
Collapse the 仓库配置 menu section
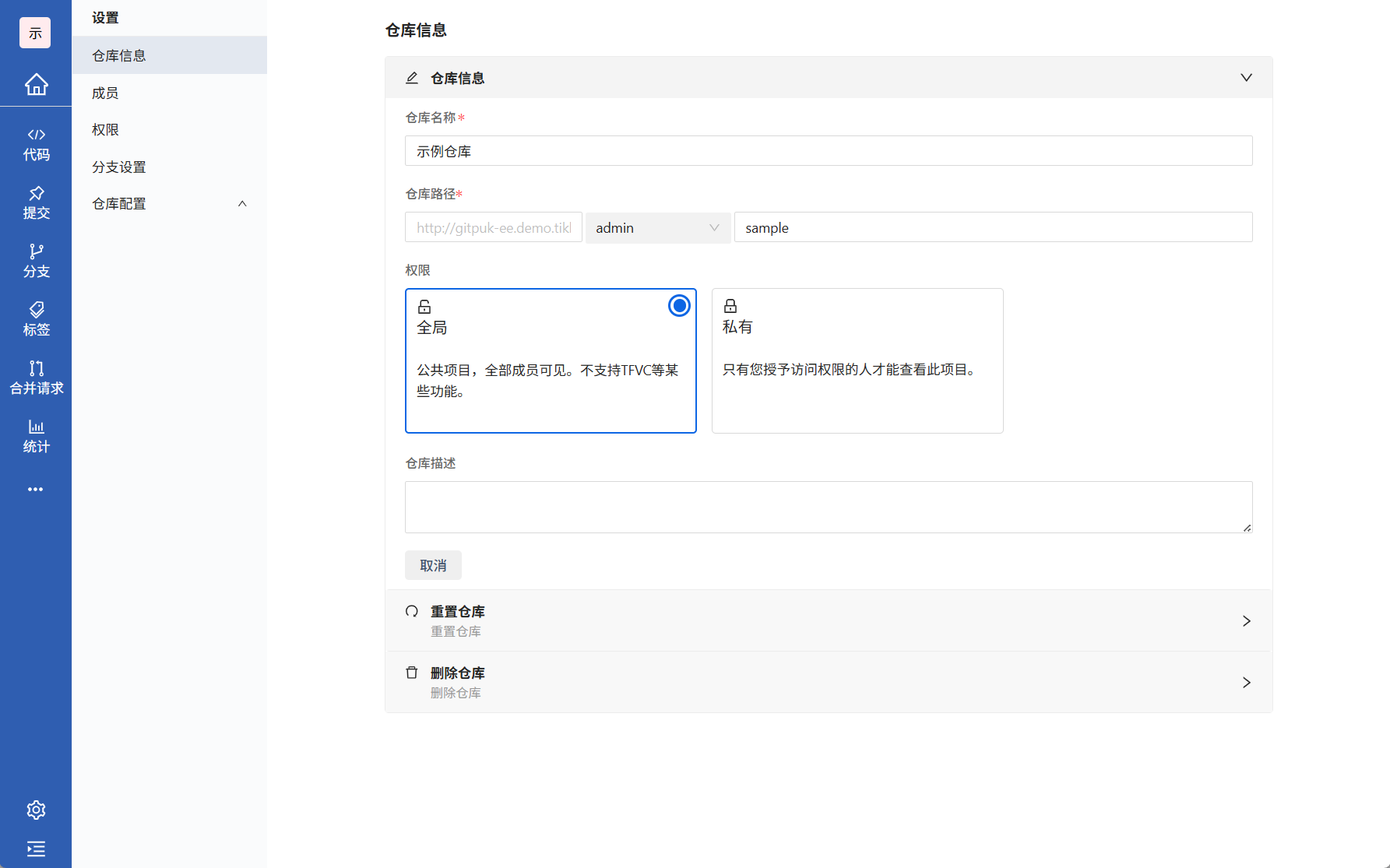point(242,203)
